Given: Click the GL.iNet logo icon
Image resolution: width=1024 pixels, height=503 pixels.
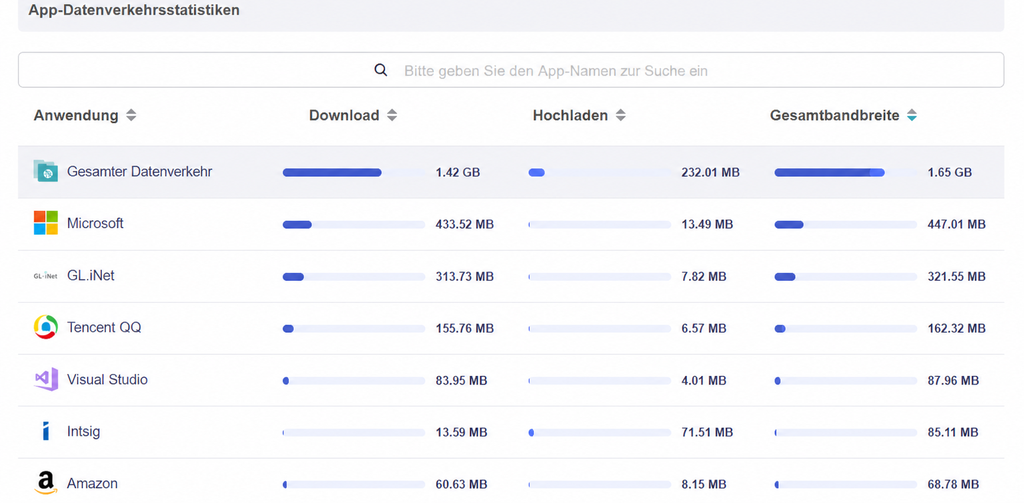Looking at the screenshot, I should tap(46, 276).
